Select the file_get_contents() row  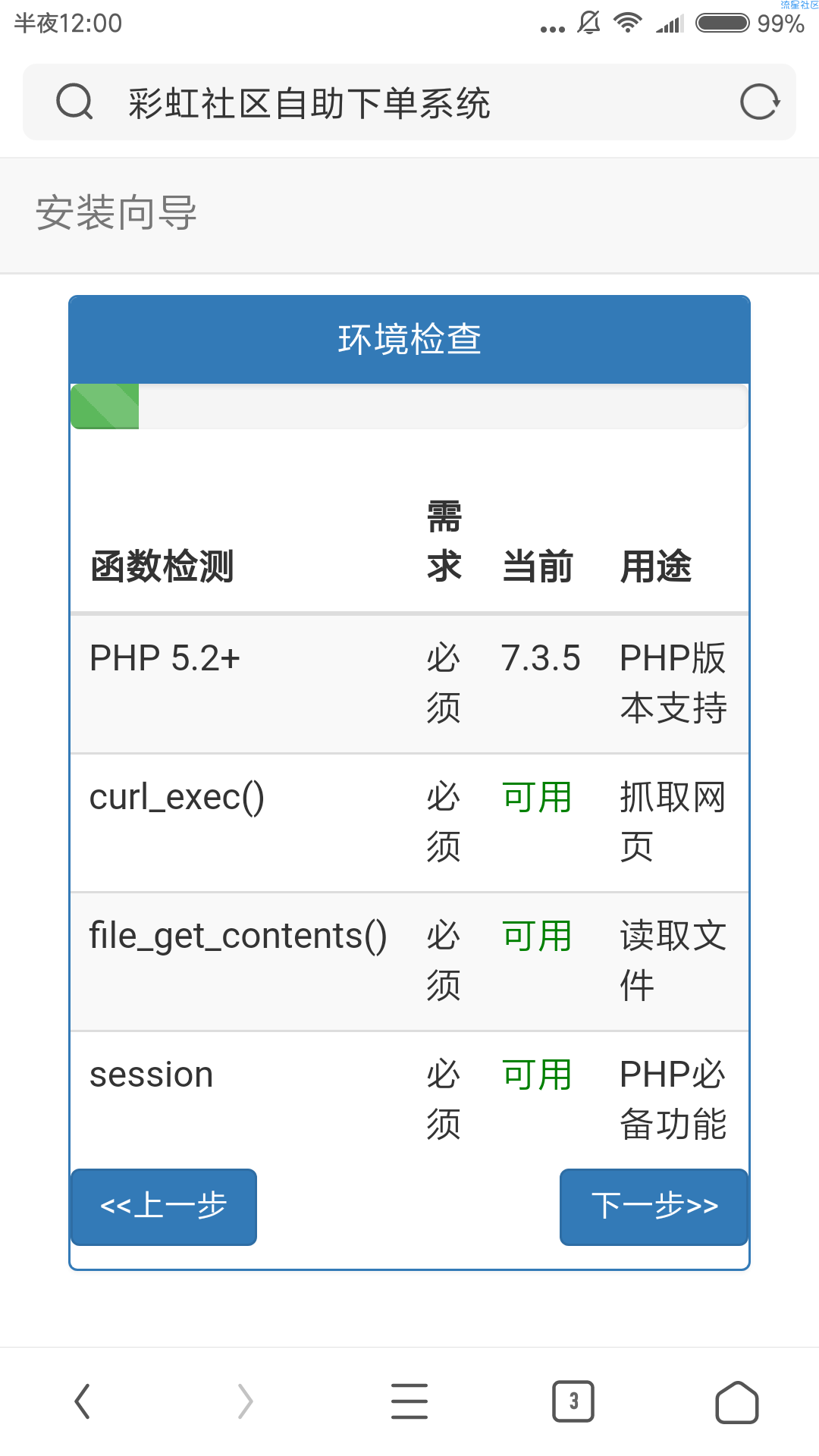409,962
